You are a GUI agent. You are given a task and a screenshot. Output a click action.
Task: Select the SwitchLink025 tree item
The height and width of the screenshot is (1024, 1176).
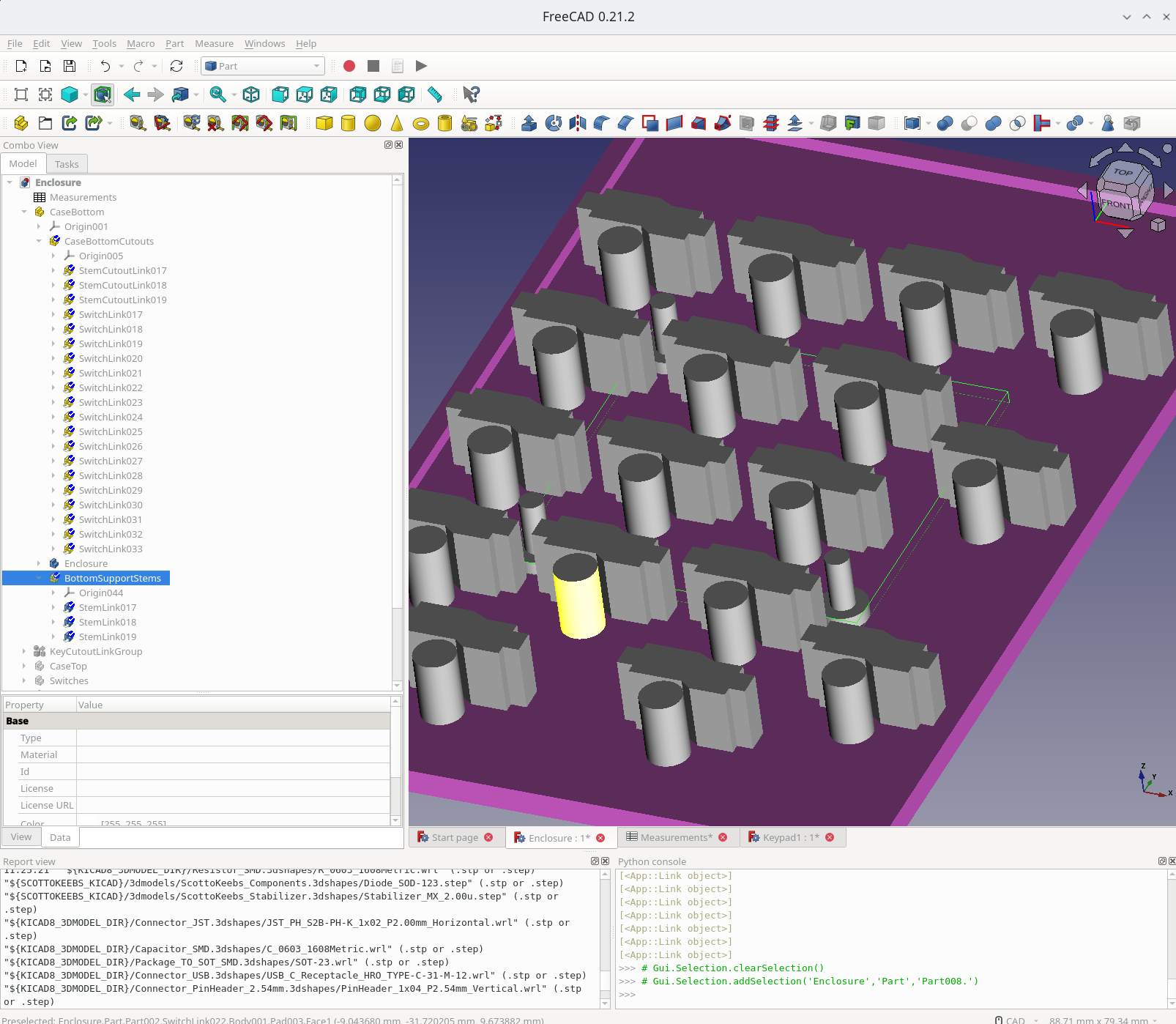point(111,431)
